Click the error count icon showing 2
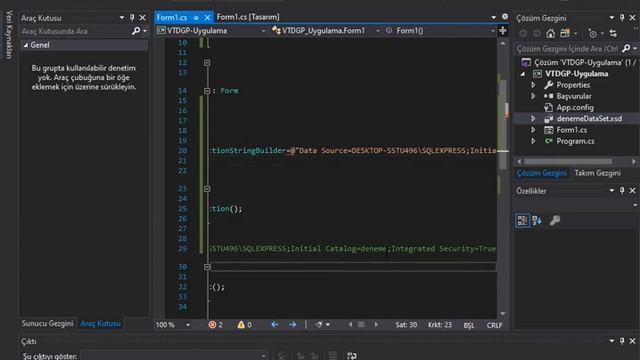 [x=212, y=325]
